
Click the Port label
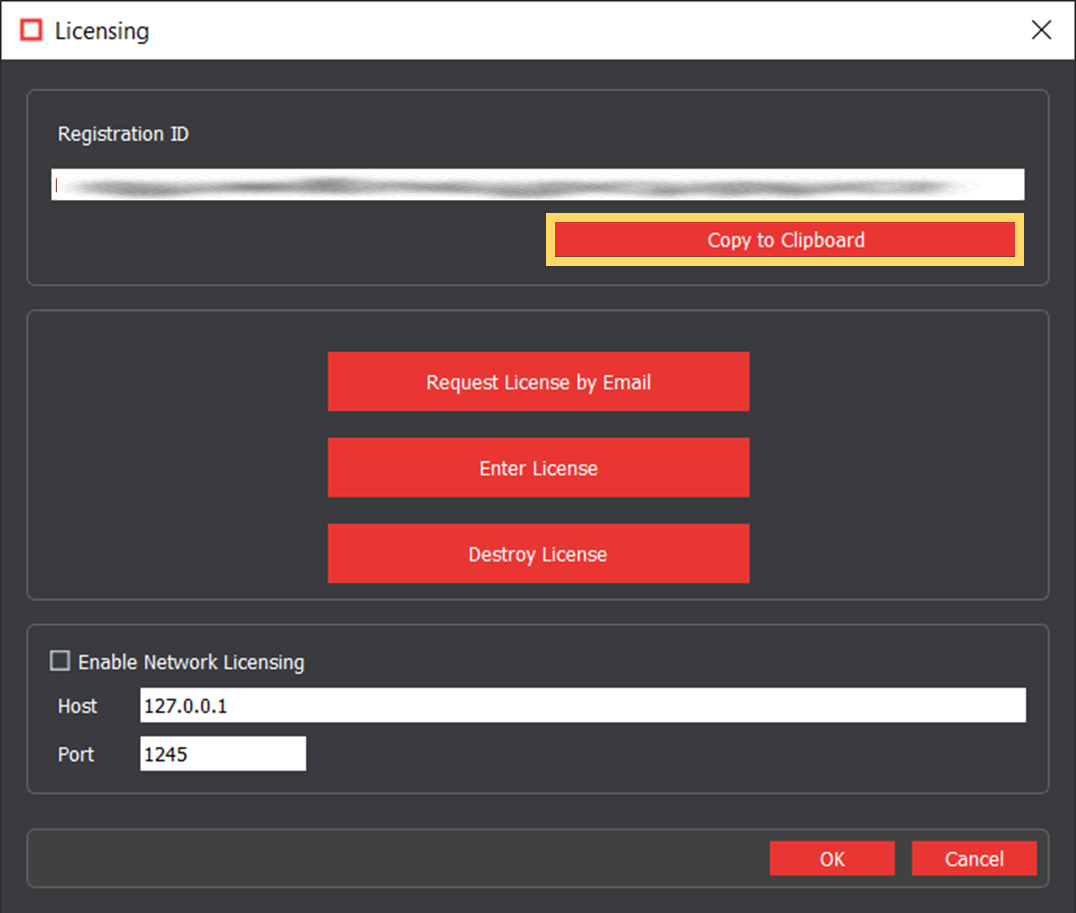(76, 754)
